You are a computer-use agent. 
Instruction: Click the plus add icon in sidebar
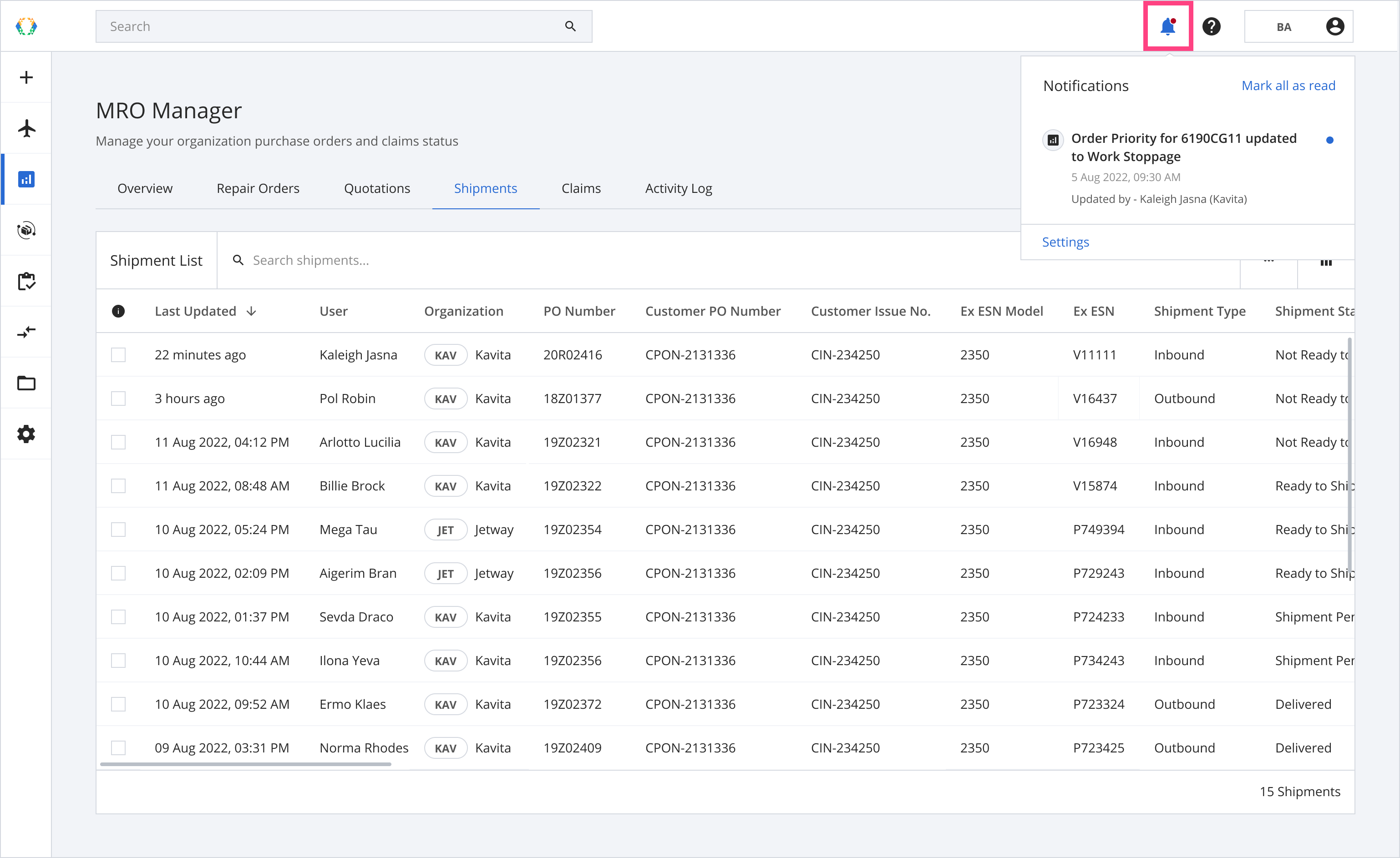pyautogui.click(x=26, y=77)
